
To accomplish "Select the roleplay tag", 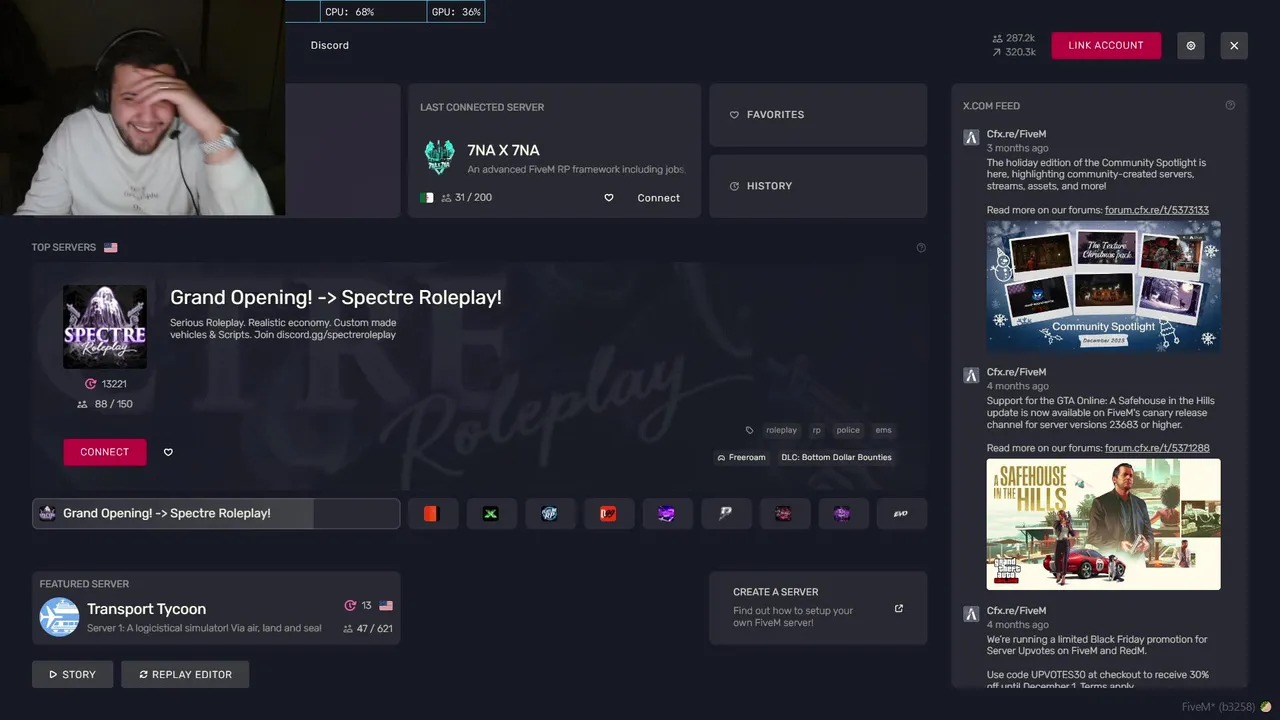I will (781, 430).
